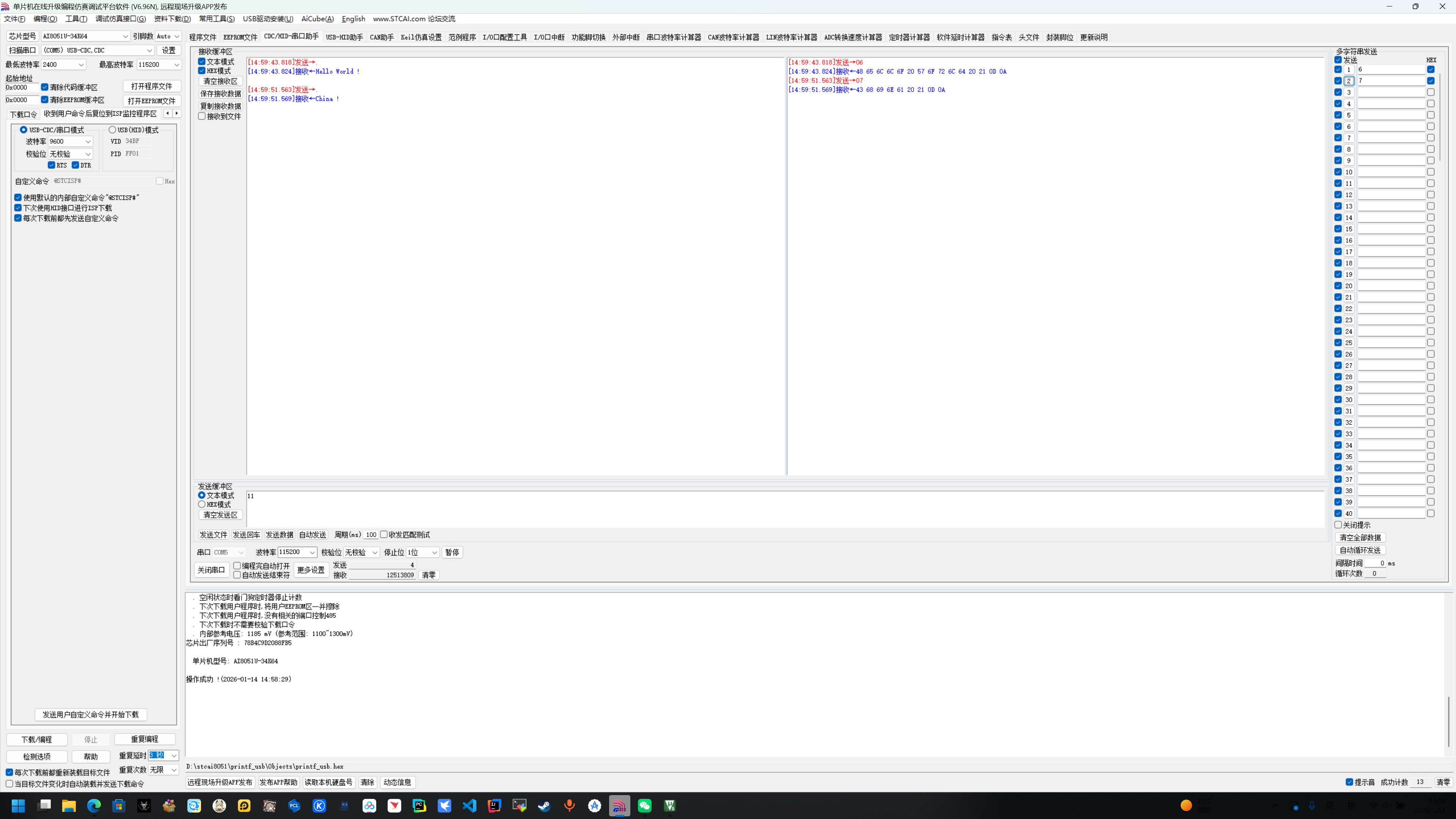The width and height of the screenshot is (1456, 819).
Task: Click the 关闭串口 button
Action: (211, 570)
